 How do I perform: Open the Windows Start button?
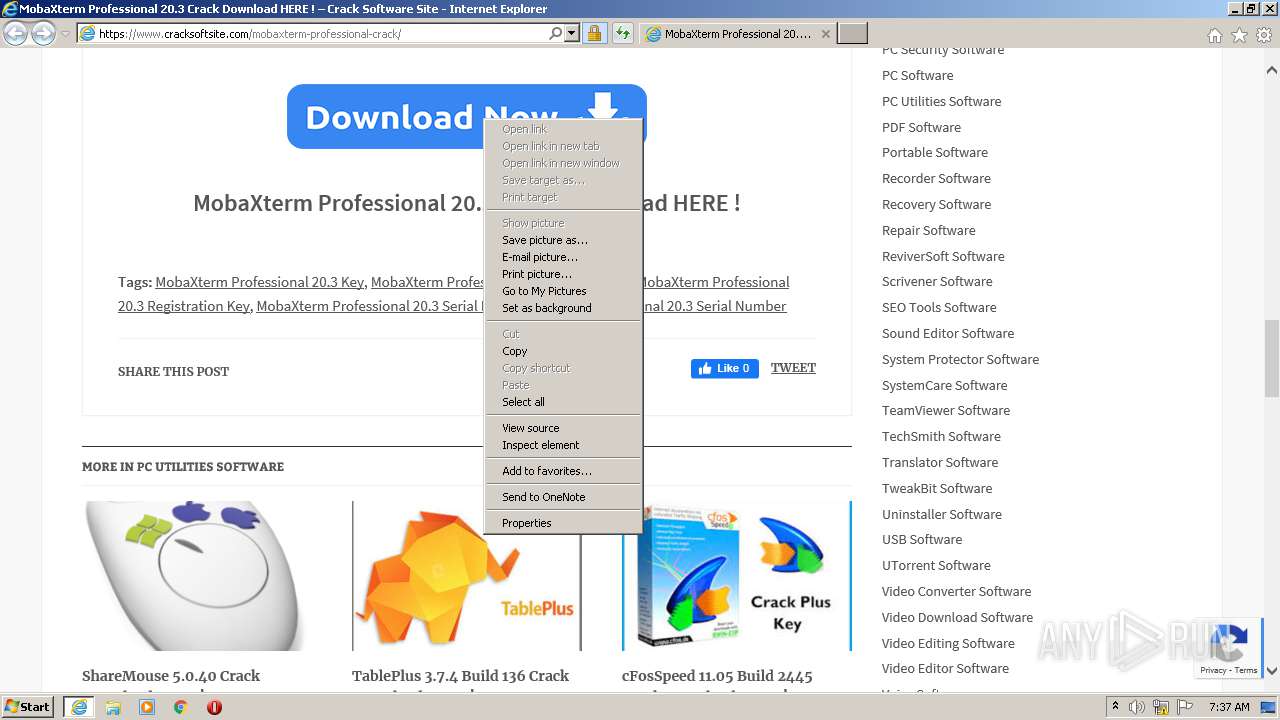pyautogui.click(x=28, y=707)
